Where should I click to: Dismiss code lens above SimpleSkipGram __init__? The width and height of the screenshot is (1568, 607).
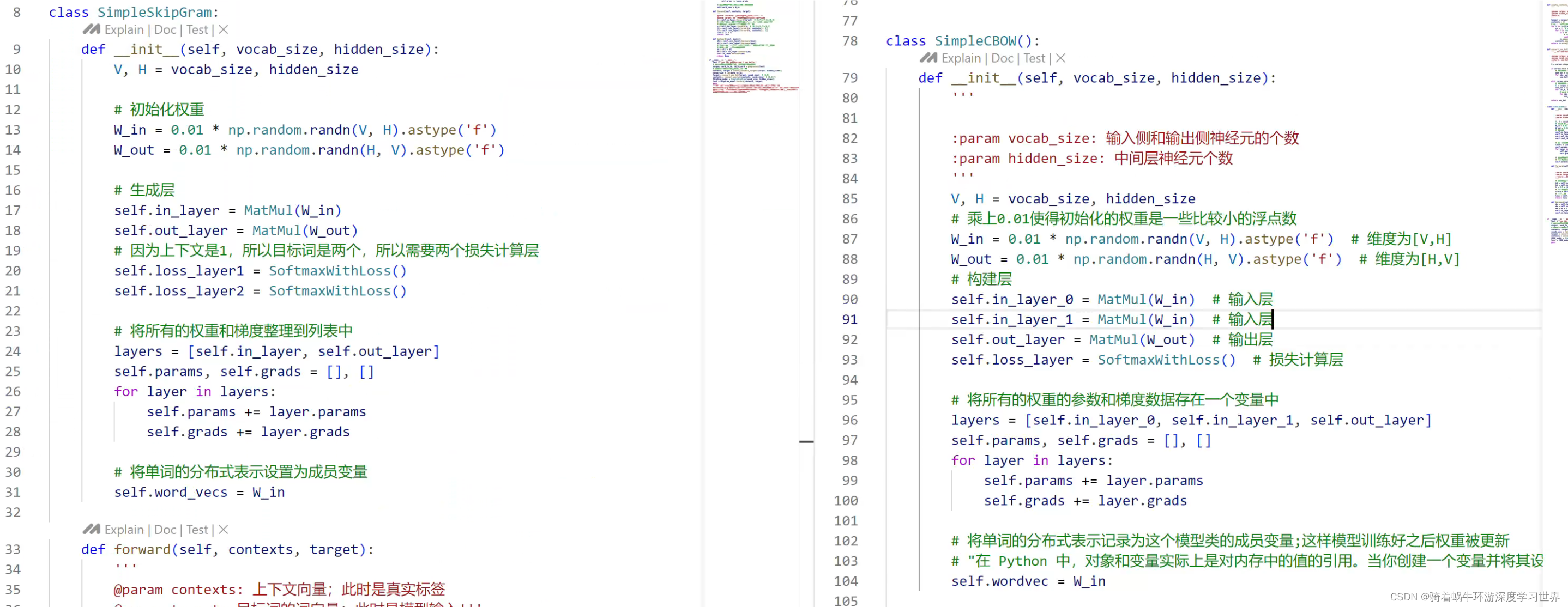point(224,30)
